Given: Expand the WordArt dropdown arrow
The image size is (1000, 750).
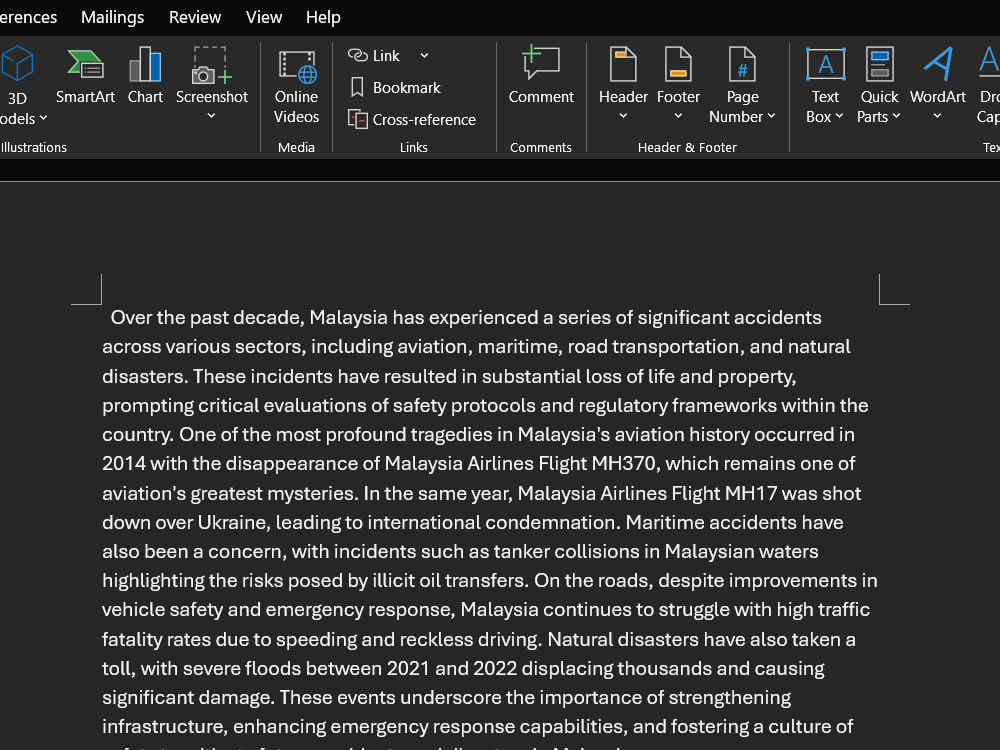Looking at the screenshot, I should (937, 116).
